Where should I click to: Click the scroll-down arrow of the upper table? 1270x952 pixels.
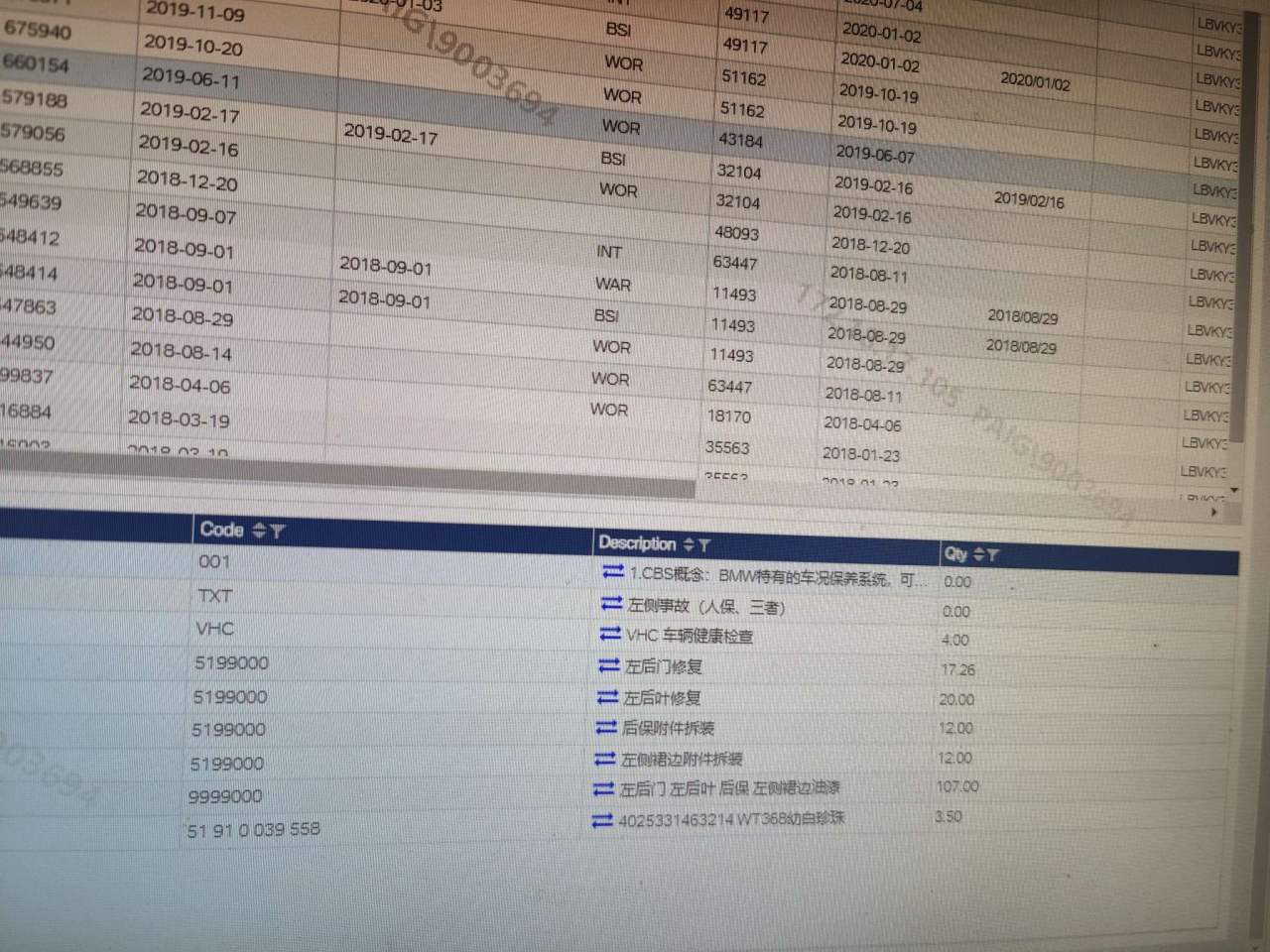[1234, 490]
